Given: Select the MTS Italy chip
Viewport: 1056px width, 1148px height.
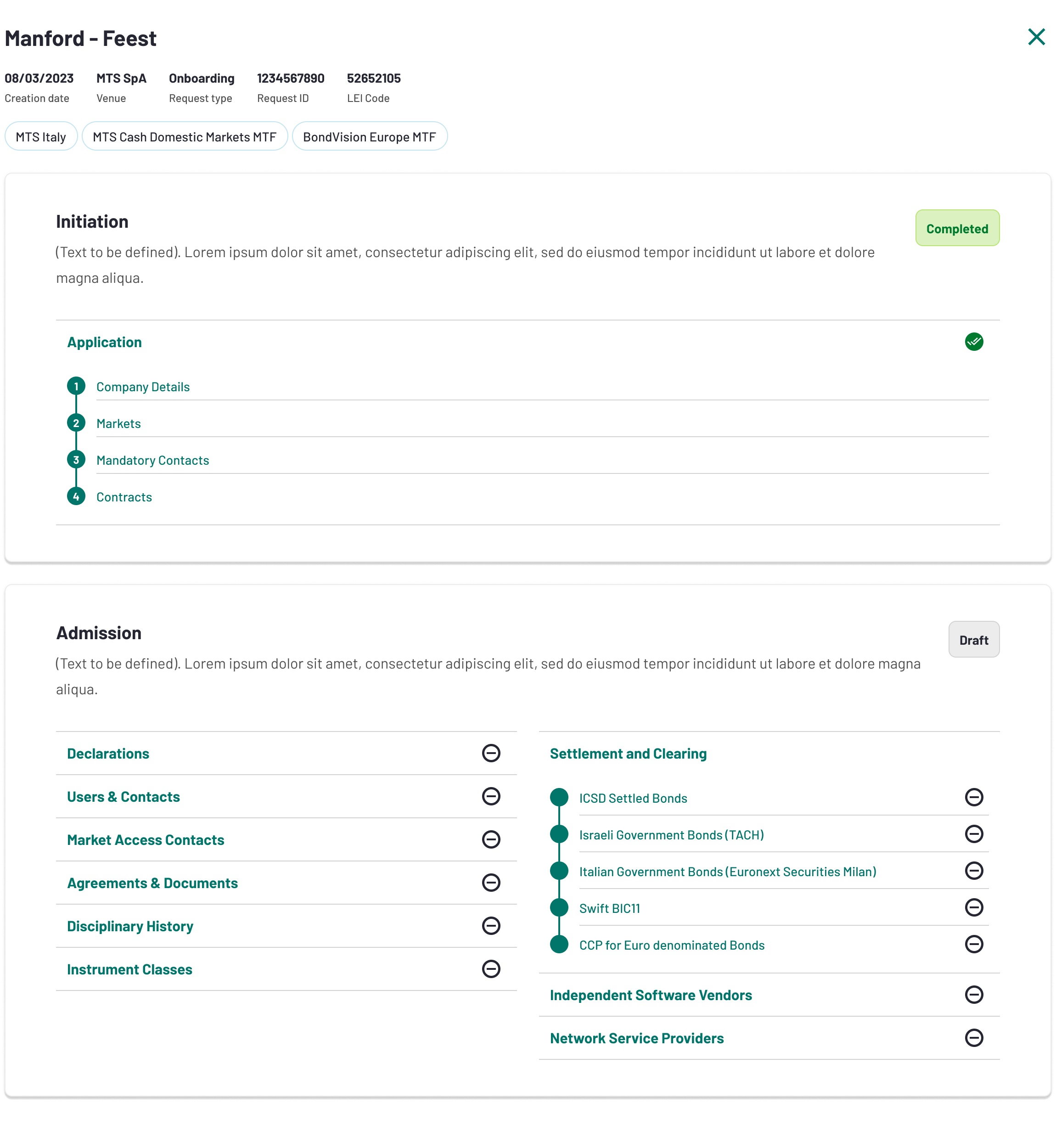Looking at the screenshot, I should (41, 136).
